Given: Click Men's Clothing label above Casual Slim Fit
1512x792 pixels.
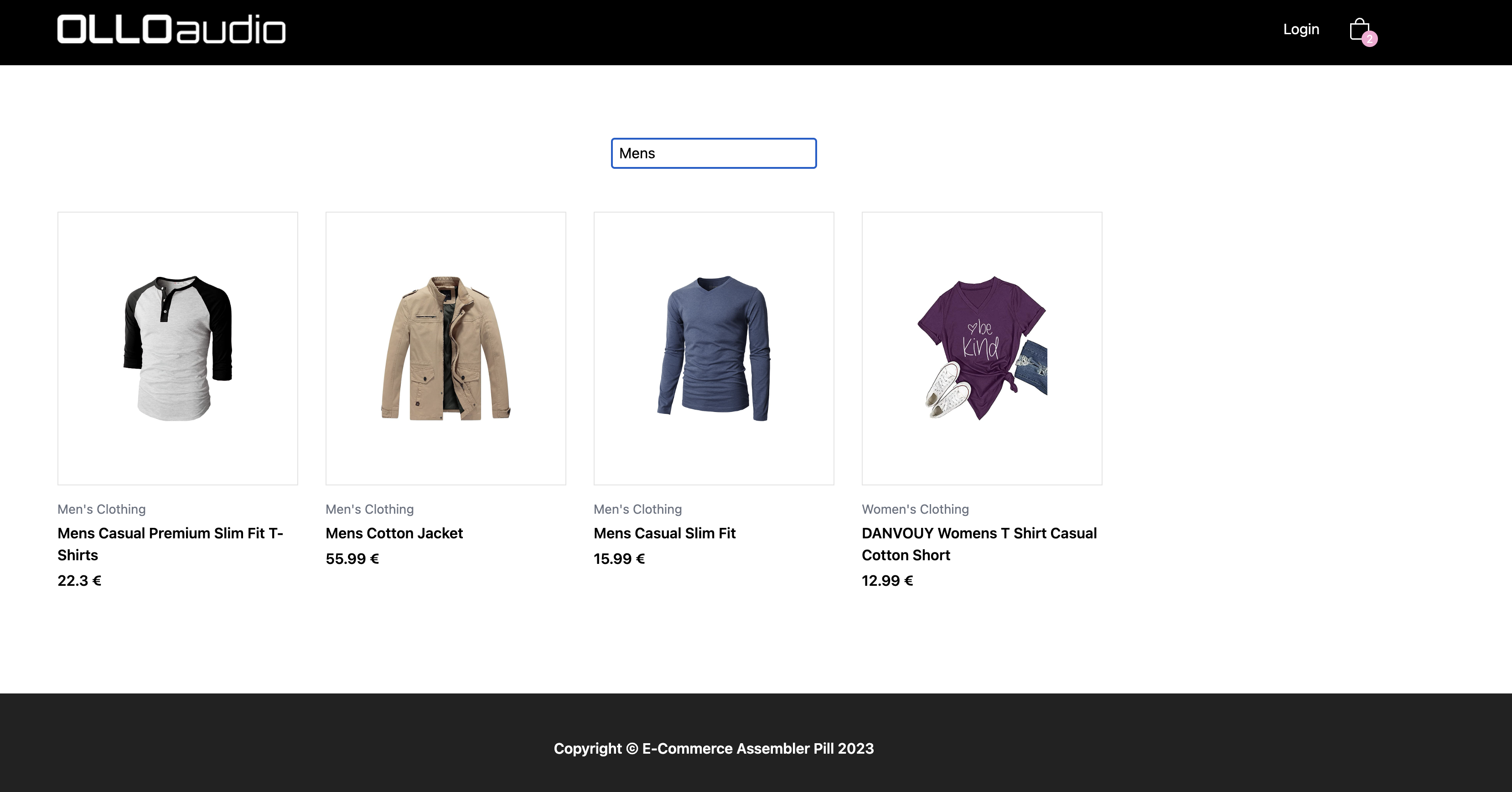Looking at the screenshot, I should click(637, 509).
